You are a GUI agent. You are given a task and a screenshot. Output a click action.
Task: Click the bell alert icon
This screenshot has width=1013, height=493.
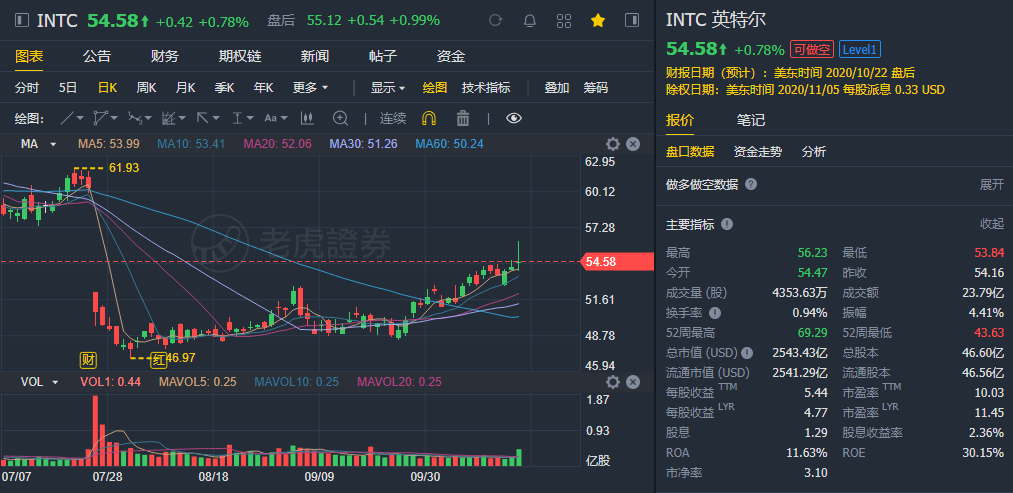[x=530, y=21]
